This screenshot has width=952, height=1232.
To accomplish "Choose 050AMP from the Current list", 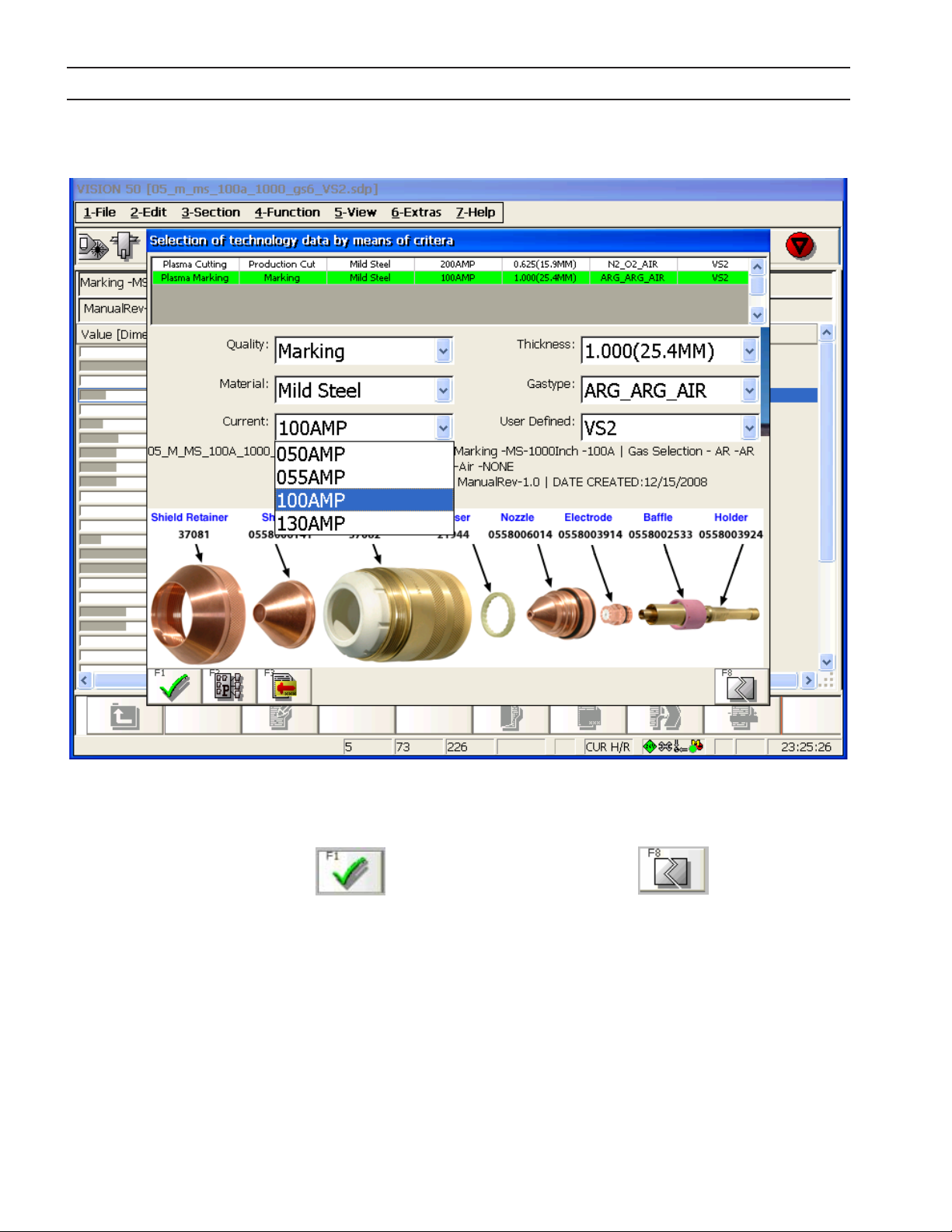I will [x=364, y=454].
